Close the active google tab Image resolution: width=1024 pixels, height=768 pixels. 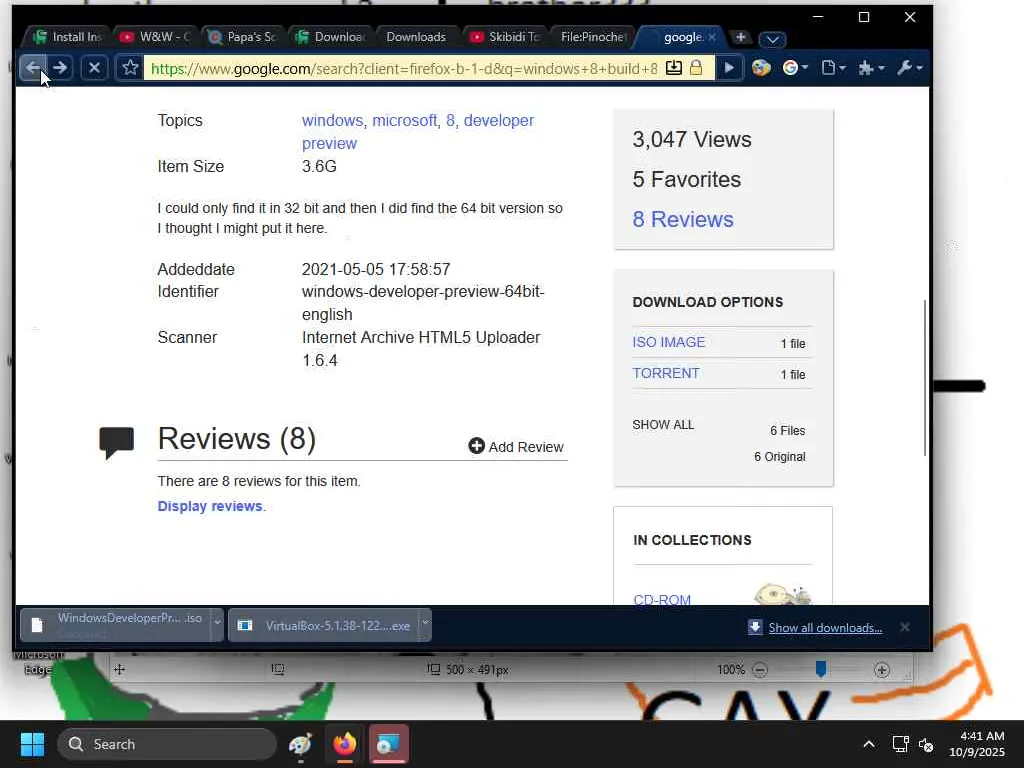pyautogui.click(x=712, y=37)
